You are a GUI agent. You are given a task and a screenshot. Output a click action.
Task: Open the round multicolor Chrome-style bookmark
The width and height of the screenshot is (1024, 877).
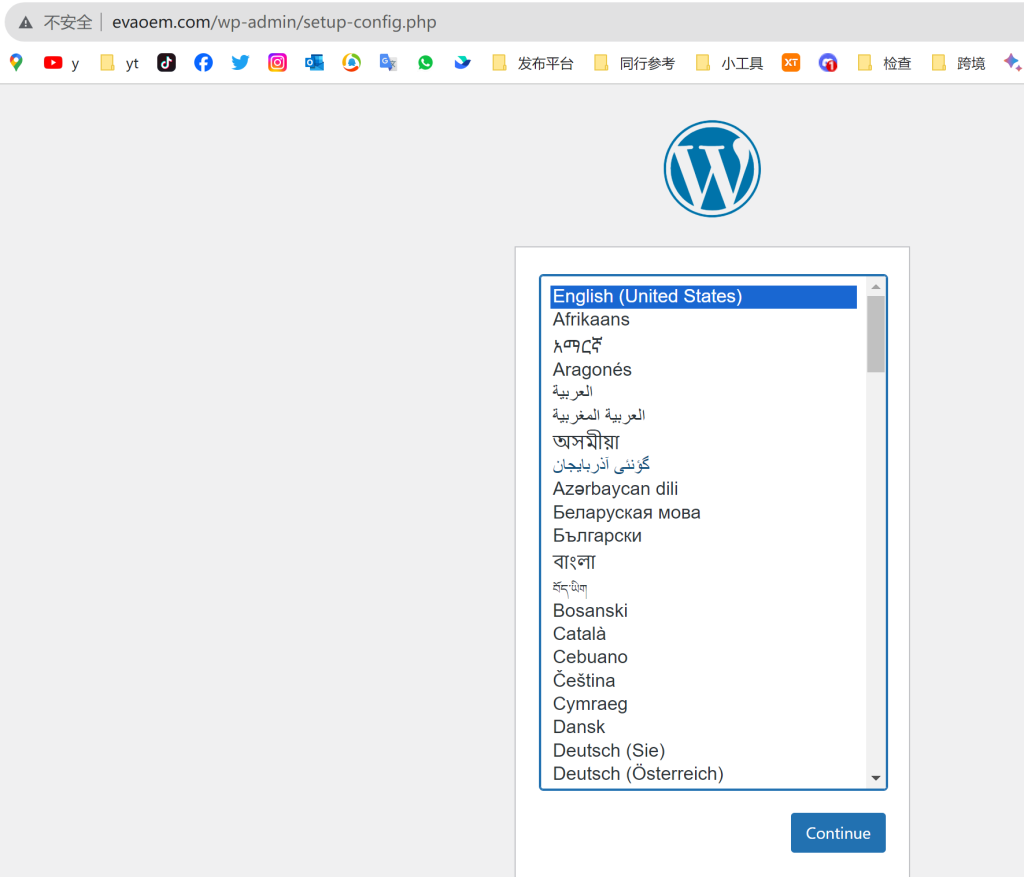[351, 63]
